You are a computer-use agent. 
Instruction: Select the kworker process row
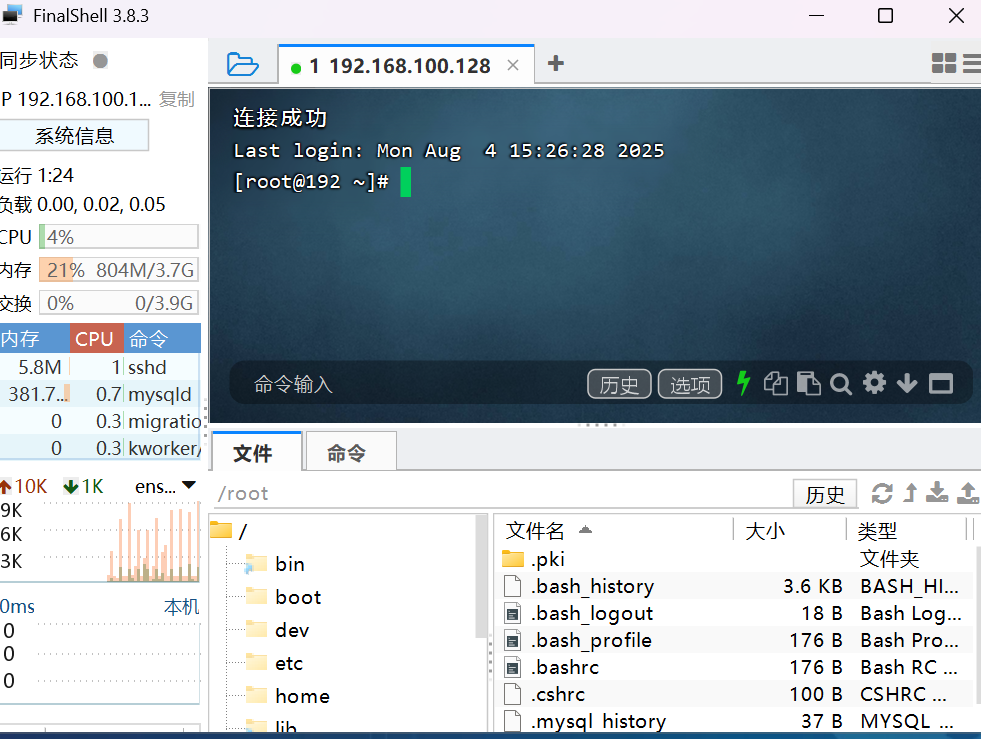pyautogui.click(x=100, y=448)
